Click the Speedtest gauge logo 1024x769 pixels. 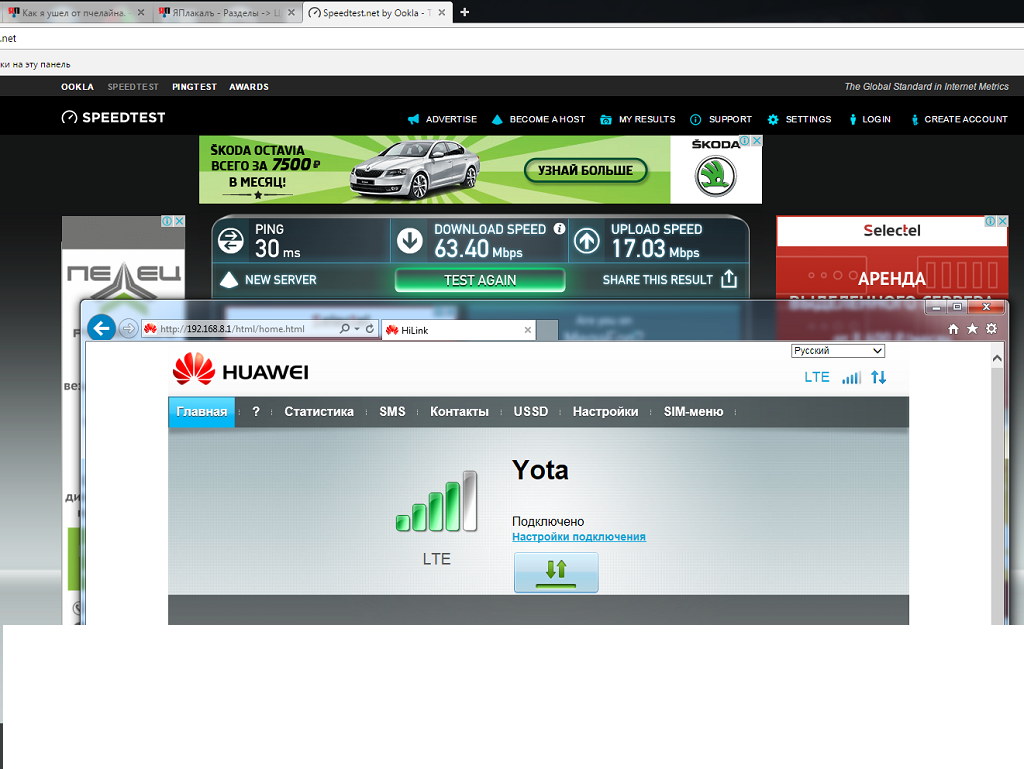click(69, 118)
